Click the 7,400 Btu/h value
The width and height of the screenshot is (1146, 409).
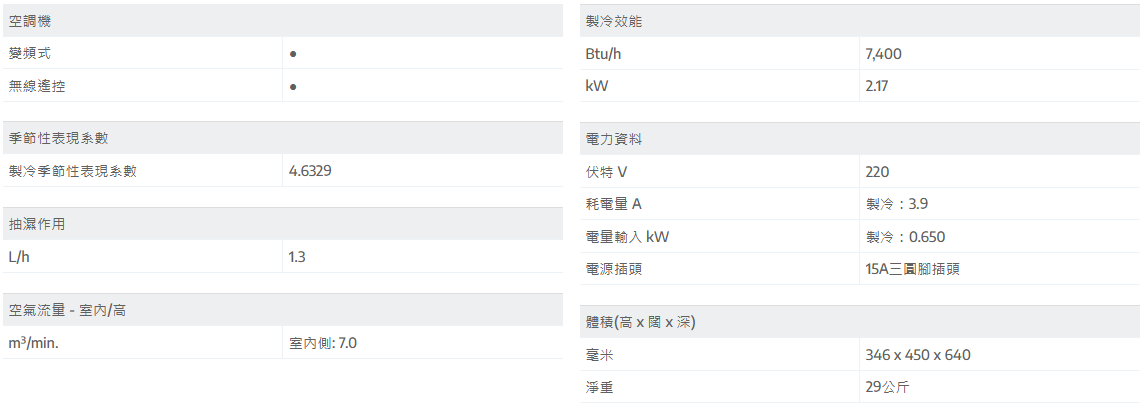(883, 54)
